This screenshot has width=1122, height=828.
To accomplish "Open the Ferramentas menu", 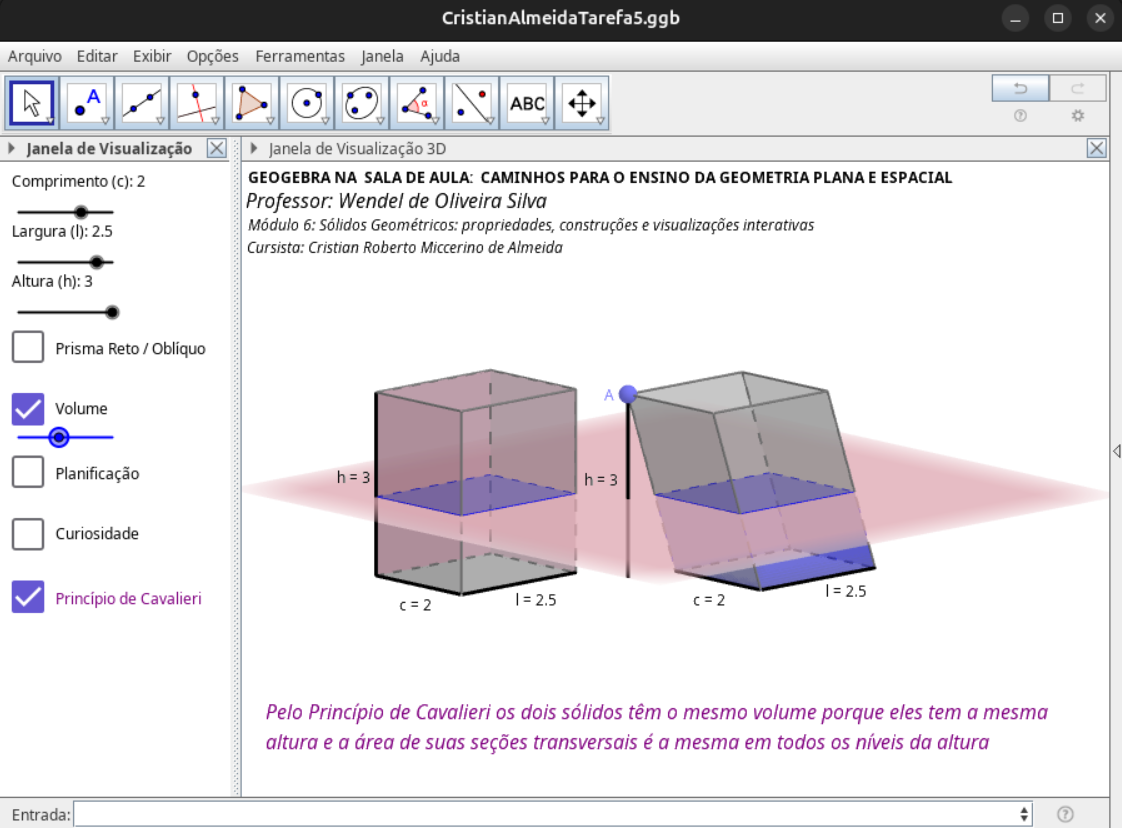I will [299, 56].
